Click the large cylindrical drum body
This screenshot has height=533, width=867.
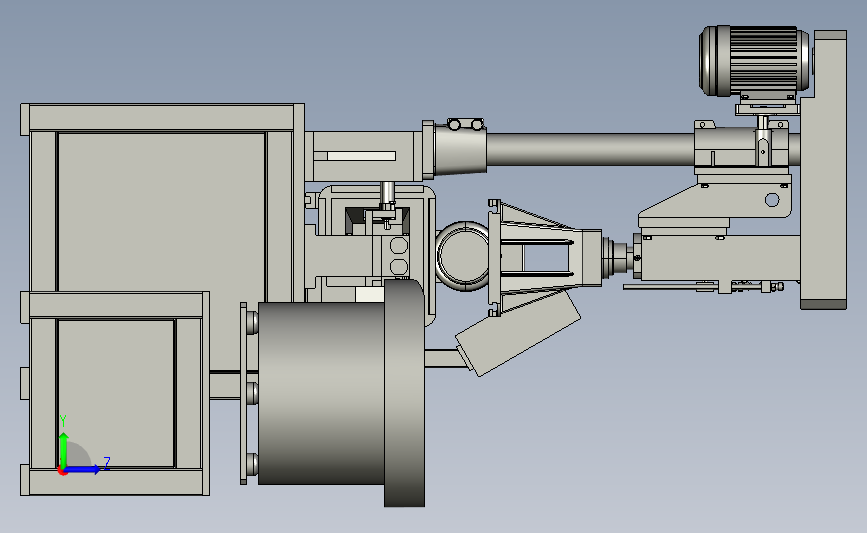pos(321,393)
